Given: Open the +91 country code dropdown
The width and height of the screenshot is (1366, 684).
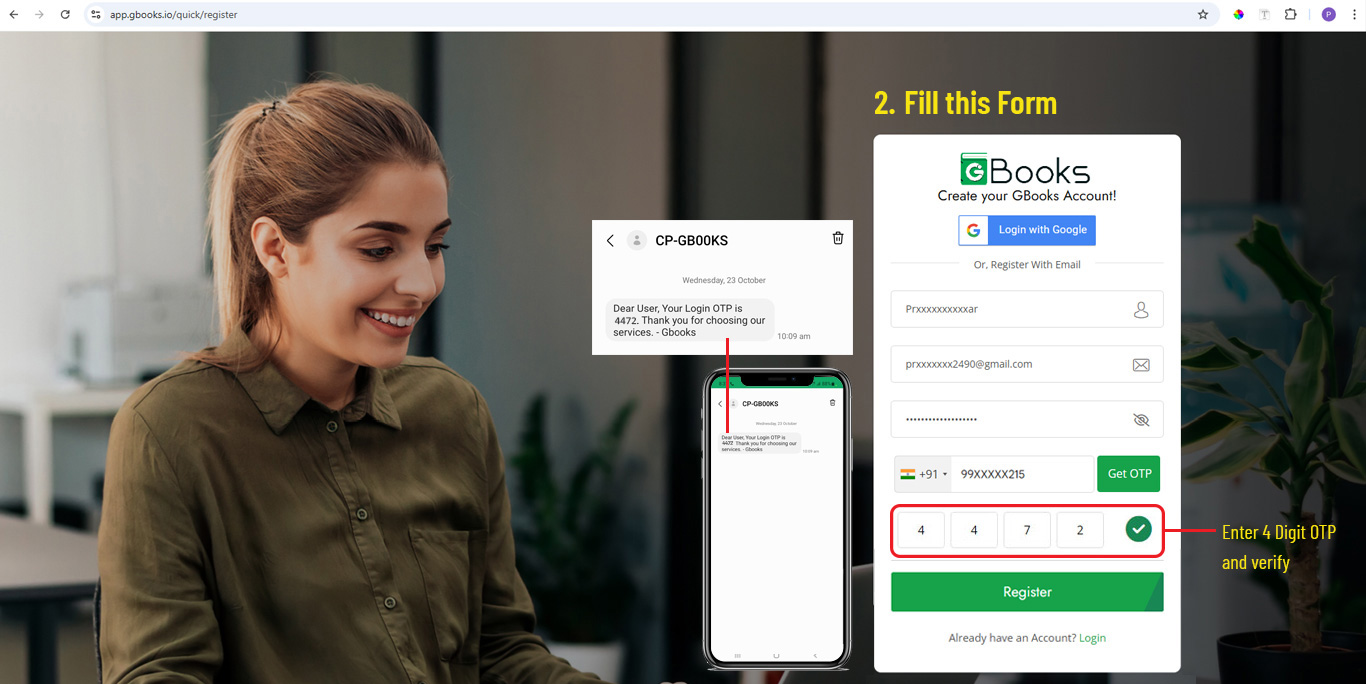Looking at the screenshot, I should [x=923, y=474].
